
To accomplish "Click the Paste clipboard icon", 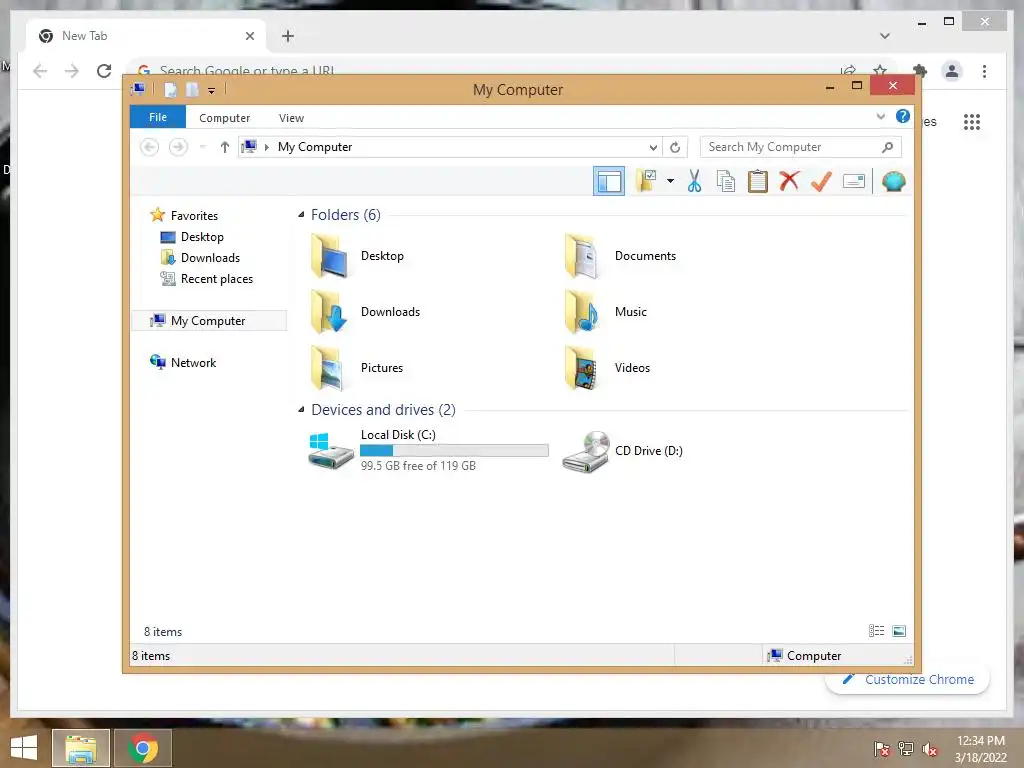I will pos(758,181).
